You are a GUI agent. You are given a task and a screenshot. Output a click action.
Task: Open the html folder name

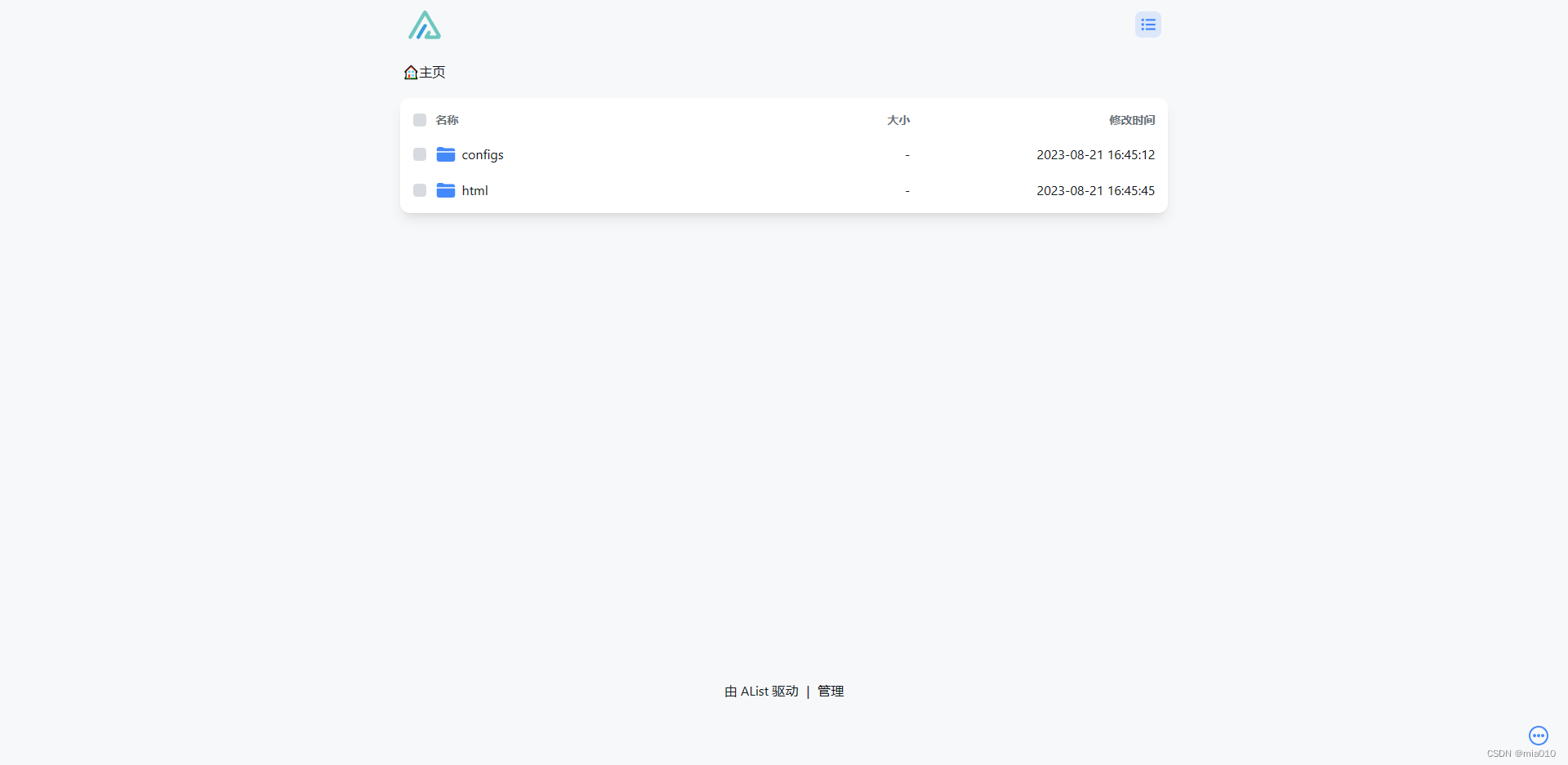(474, 190)
